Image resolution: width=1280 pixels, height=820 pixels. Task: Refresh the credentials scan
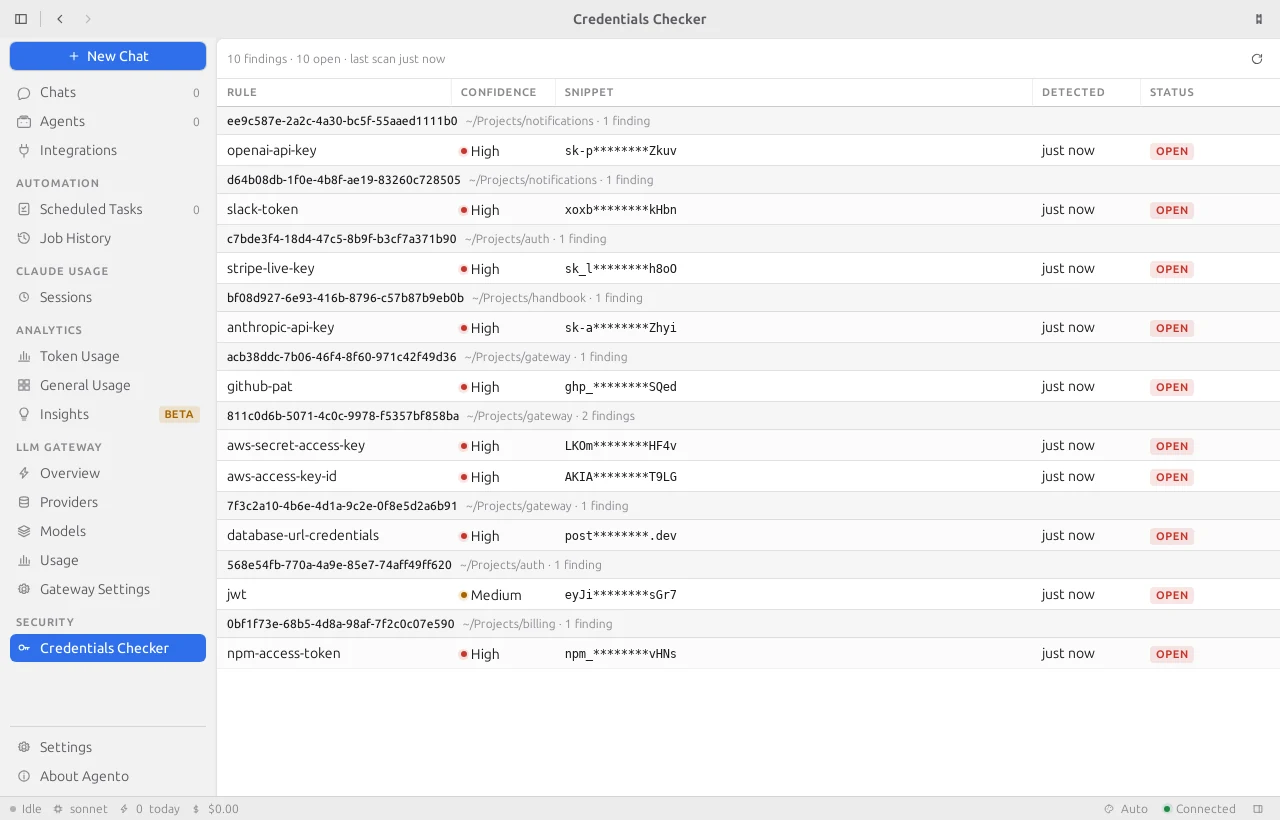pos(1257,59)
